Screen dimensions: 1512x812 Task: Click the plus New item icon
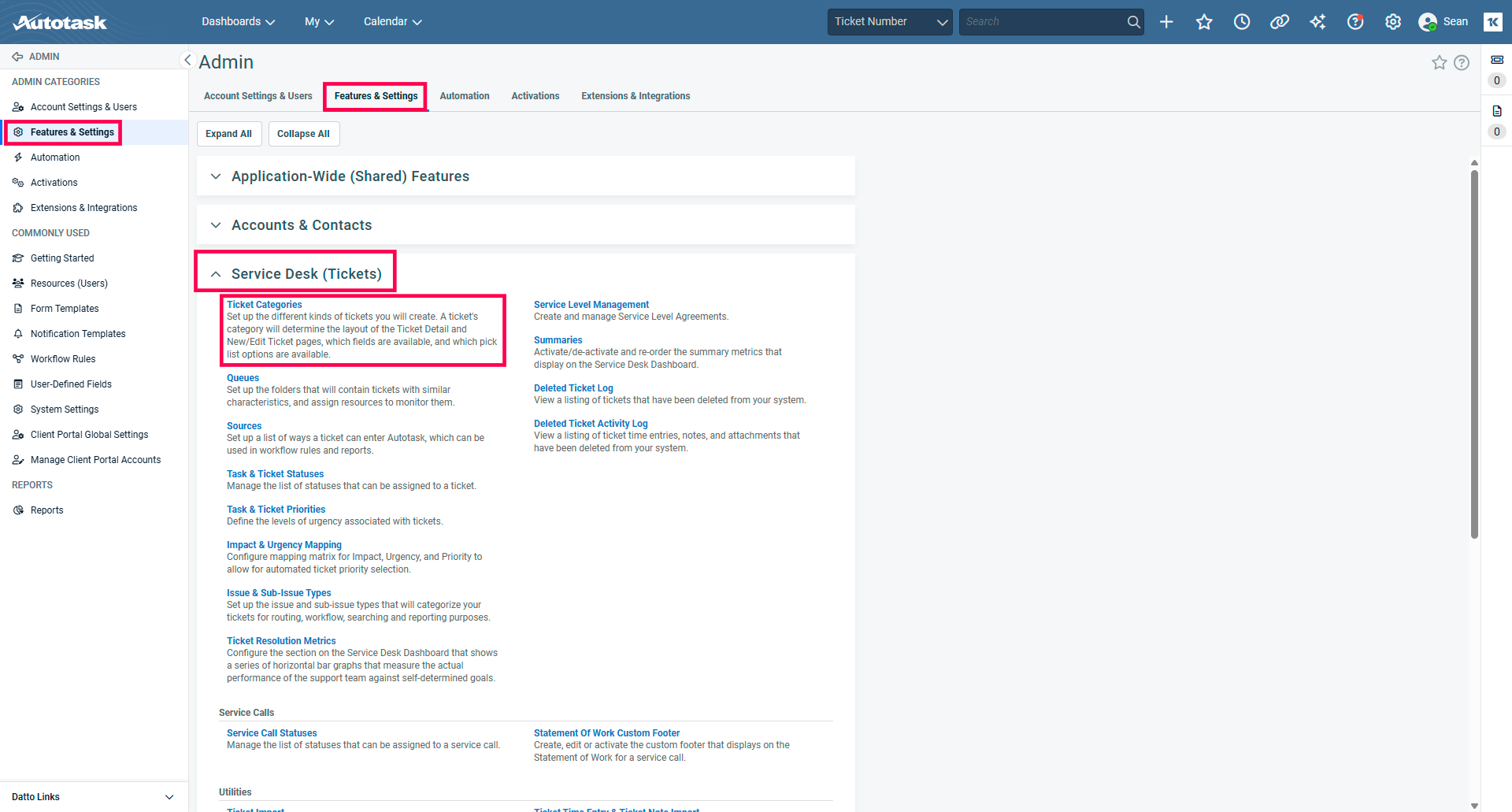point(1166,22)
